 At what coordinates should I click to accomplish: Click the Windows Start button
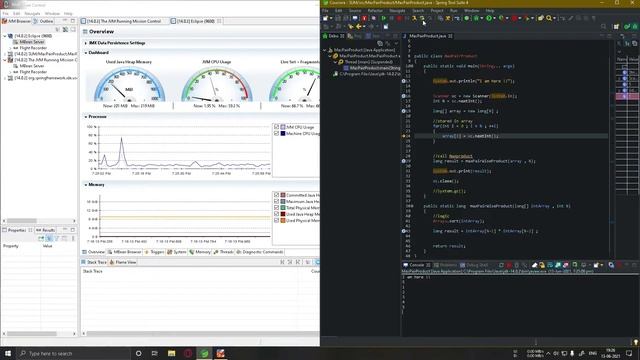(8, 353)
